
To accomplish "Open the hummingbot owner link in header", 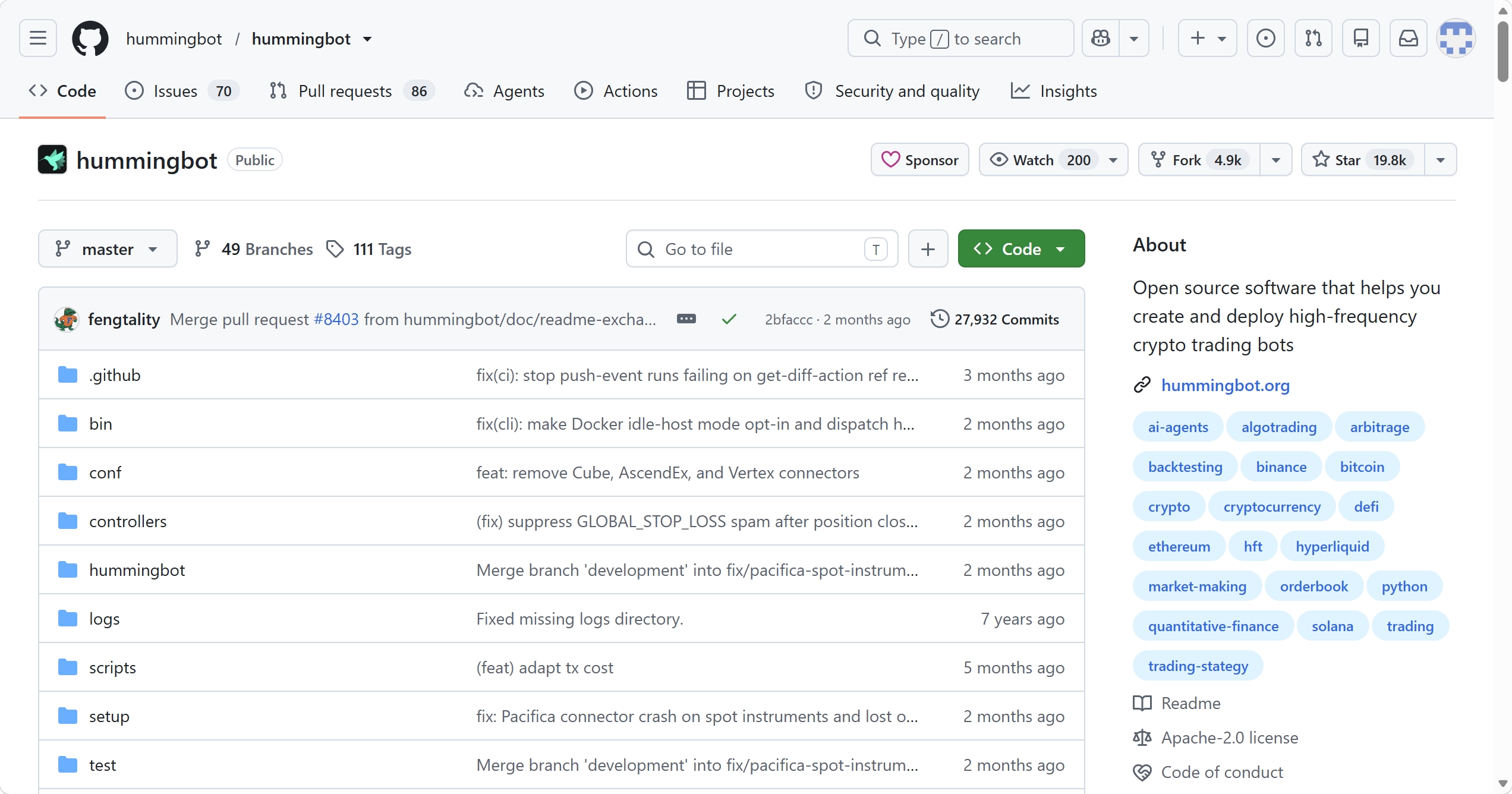I will point(174,39).
